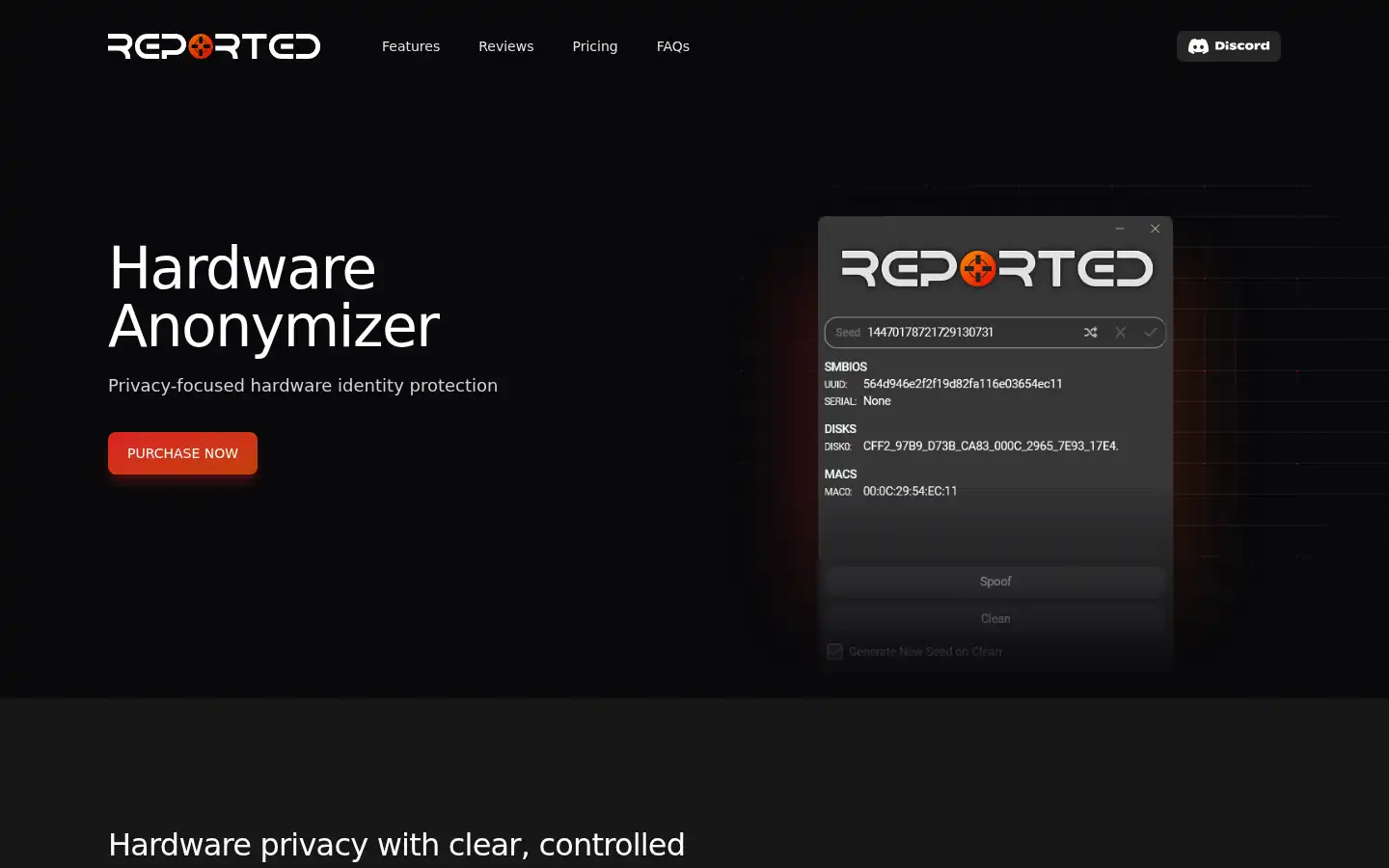The height and width of the screenshot is (868, 1389).
Task: Click the Clean button in app preview
Action: pos(995,619)
